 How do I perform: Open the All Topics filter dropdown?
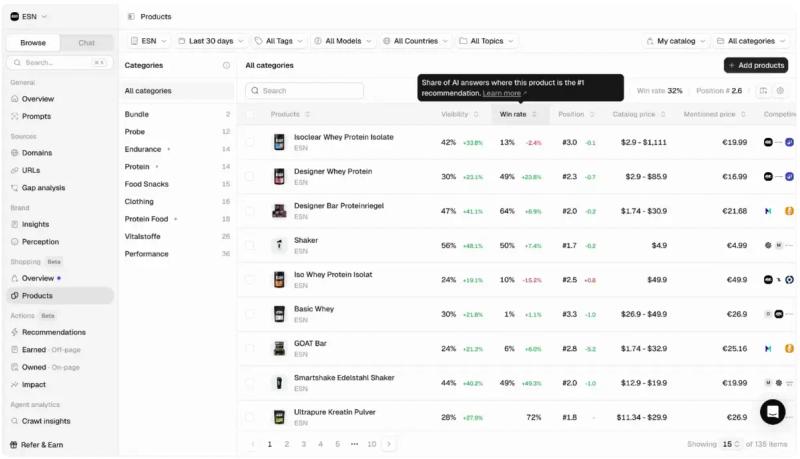(486, 41)
